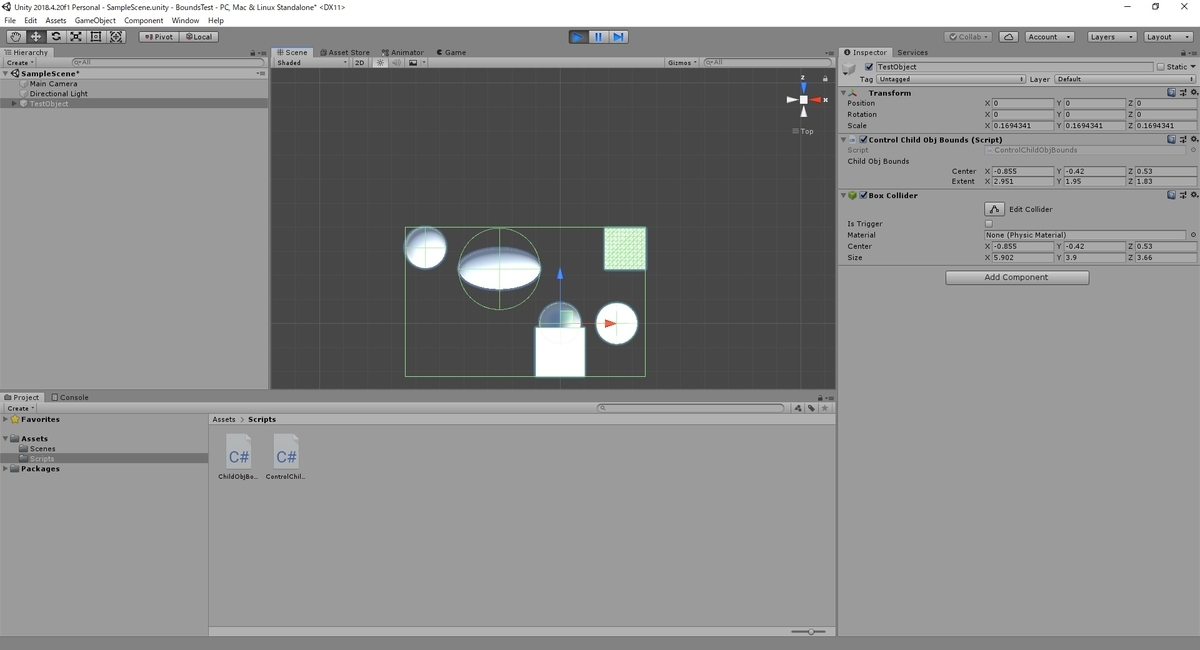This screenshot has width=1200, height=650.
Task: Open Box Collider help icon
Action: coord(1171,196)
